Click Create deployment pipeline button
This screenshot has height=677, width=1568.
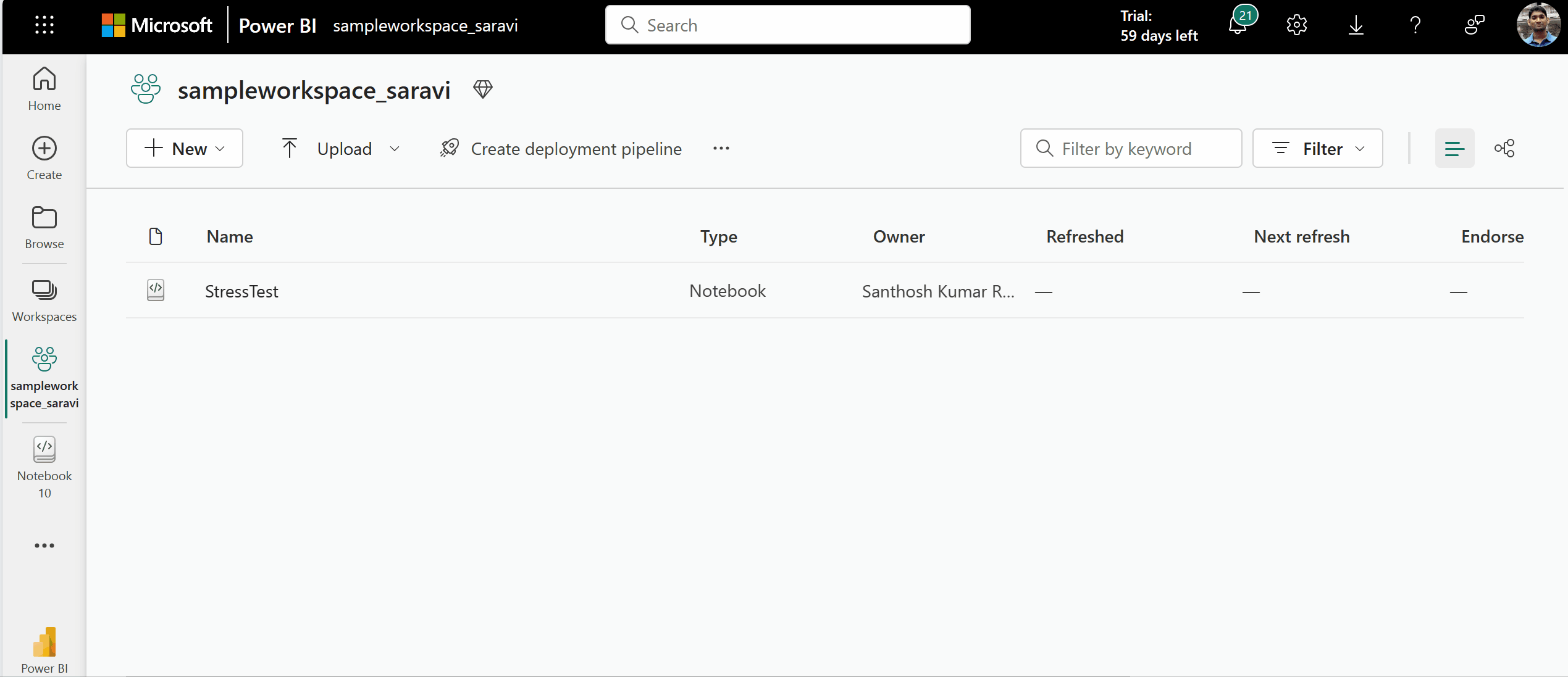[x=560, y=148]
